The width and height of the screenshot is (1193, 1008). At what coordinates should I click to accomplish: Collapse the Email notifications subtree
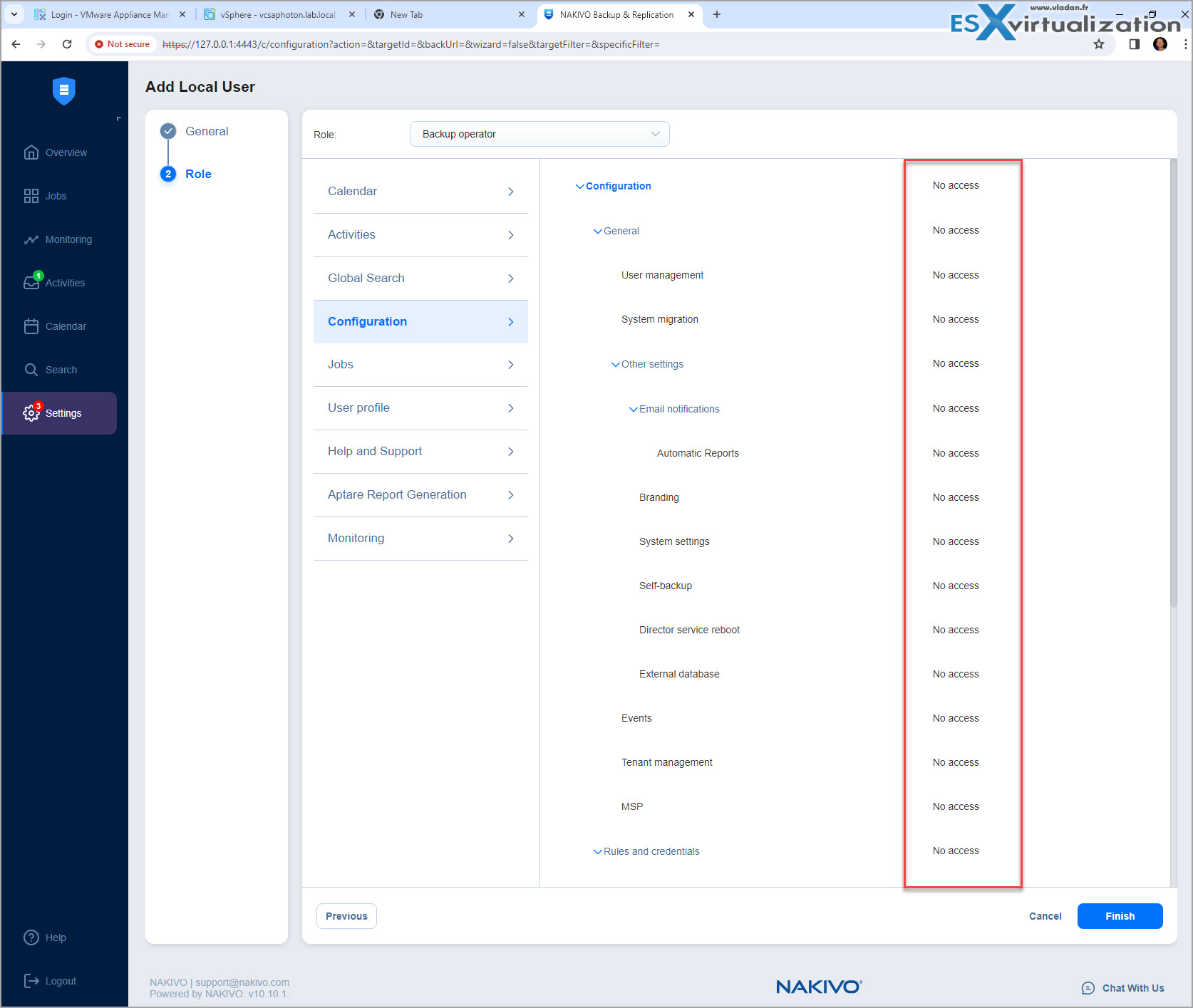(x=633, y=410)
